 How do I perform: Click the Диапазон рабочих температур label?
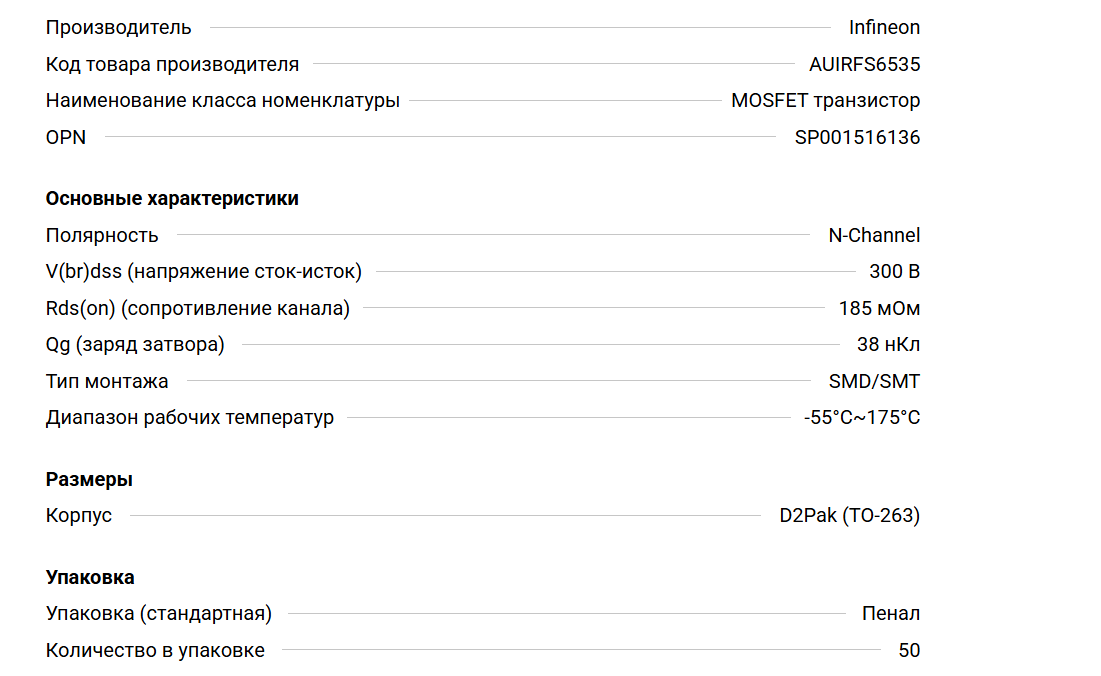[190, 418]
